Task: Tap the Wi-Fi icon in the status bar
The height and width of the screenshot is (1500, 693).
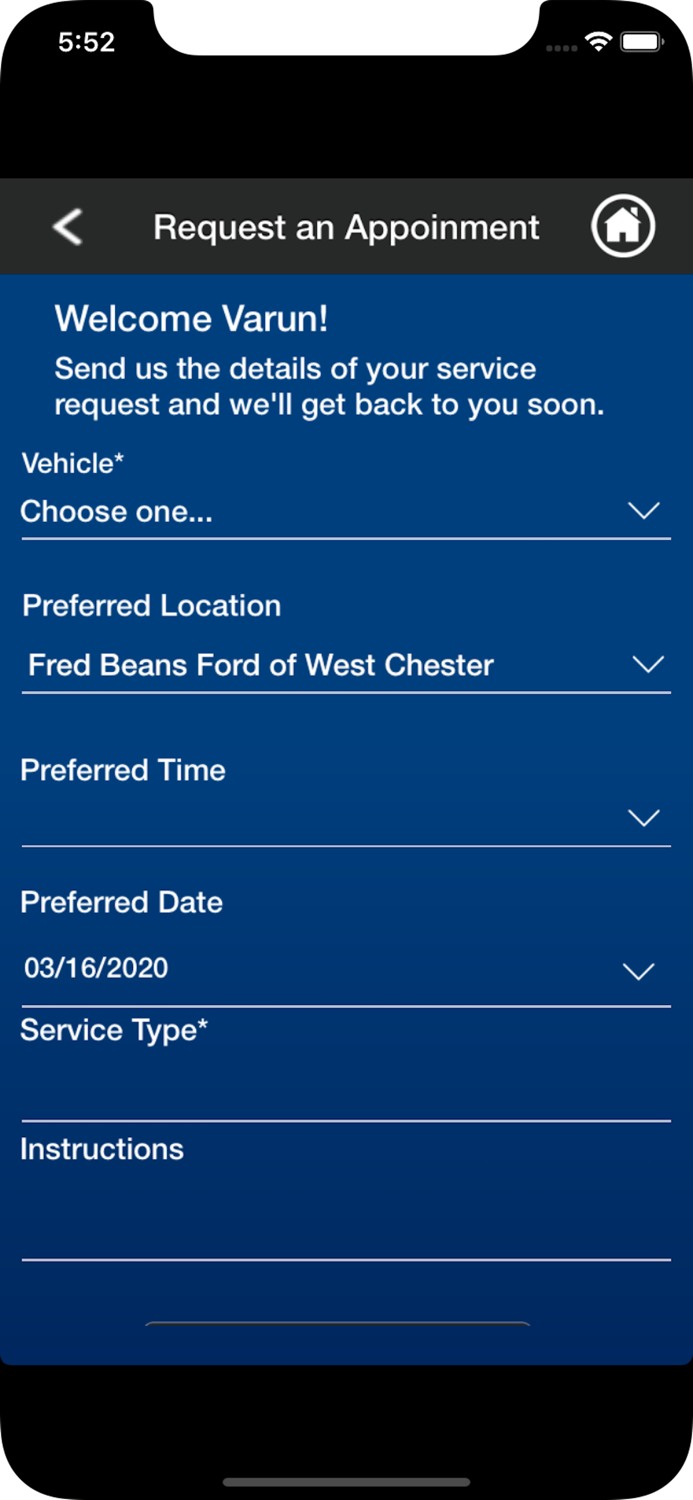Action: pyautogui.click(x=598, y=42)
